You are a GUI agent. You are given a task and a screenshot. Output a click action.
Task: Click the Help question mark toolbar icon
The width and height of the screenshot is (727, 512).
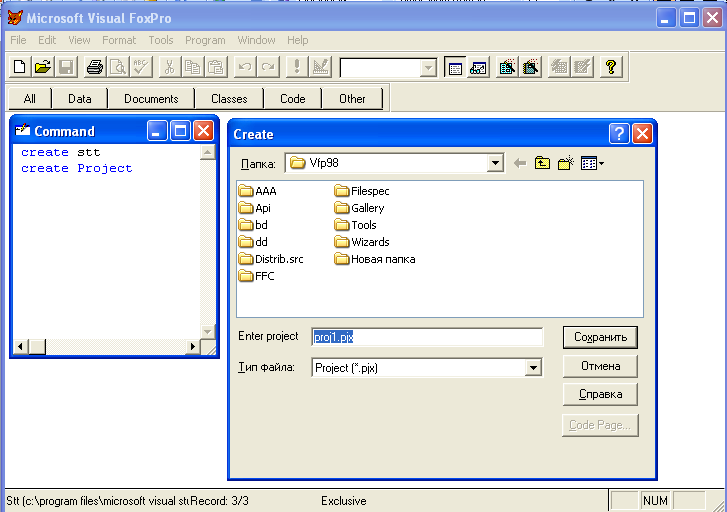pyautogui.click(x=611, y=67)
